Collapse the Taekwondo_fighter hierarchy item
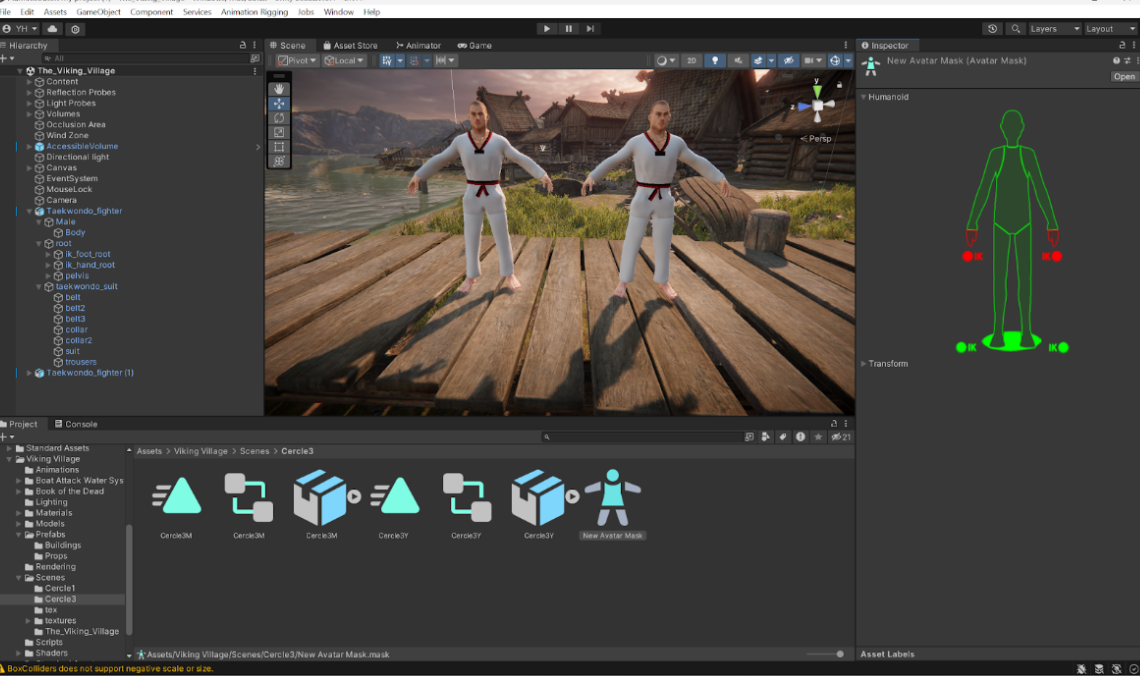The image size is (1140, 676). coord(29,212)
